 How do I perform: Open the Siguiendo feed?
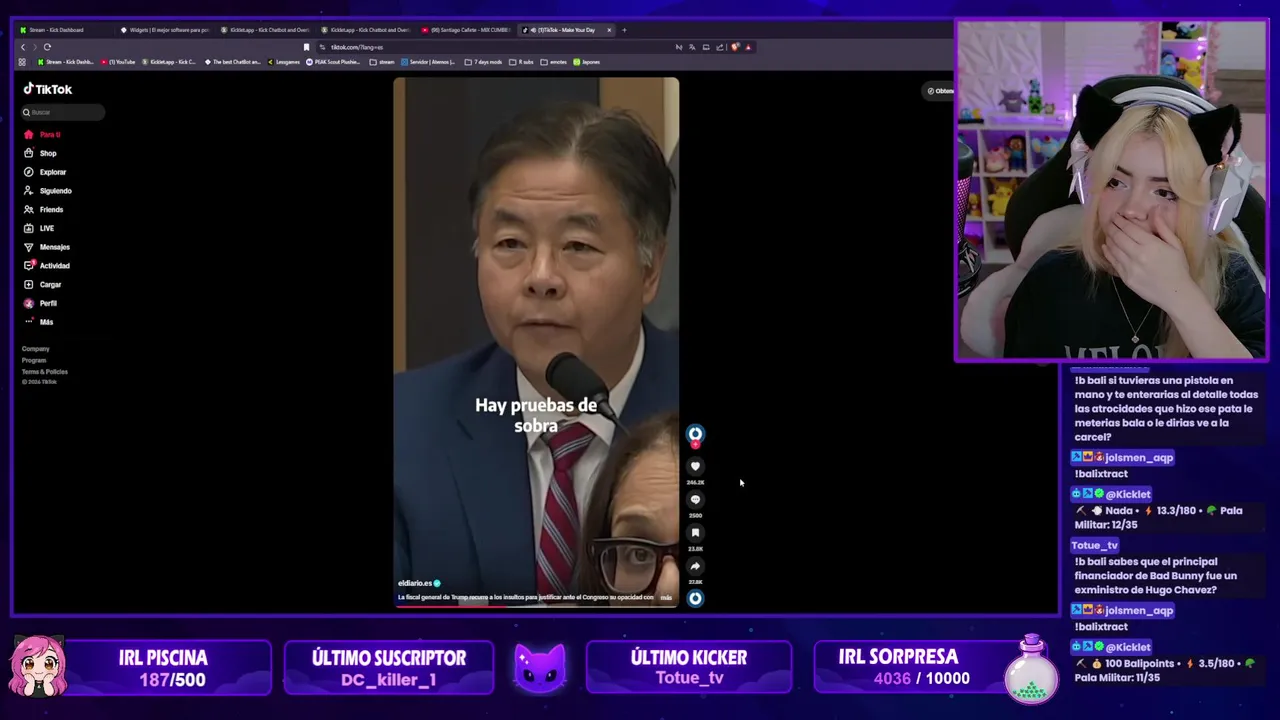click(48, 191)
